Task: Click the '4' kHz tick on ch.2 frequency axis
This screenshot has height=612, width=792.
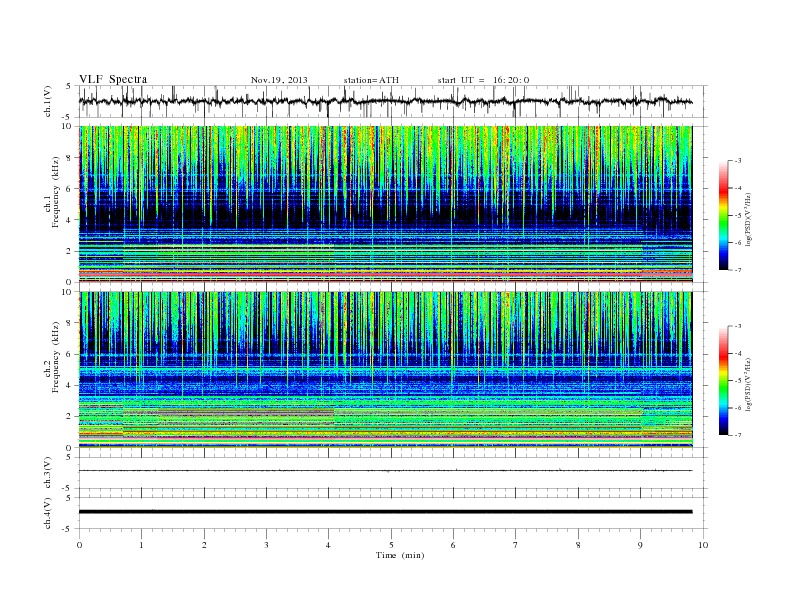Action: [70, 385]
